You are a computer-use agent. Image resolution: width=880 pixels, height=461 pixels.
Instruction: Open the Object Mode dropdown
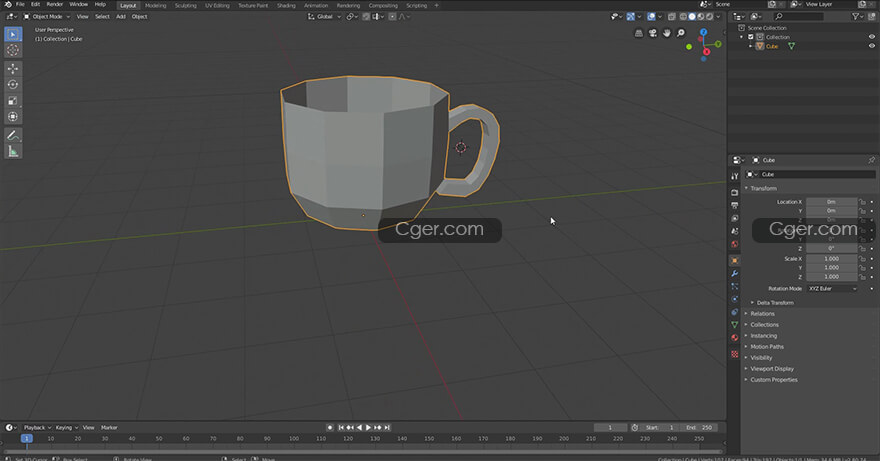click(x=47, y=16)
